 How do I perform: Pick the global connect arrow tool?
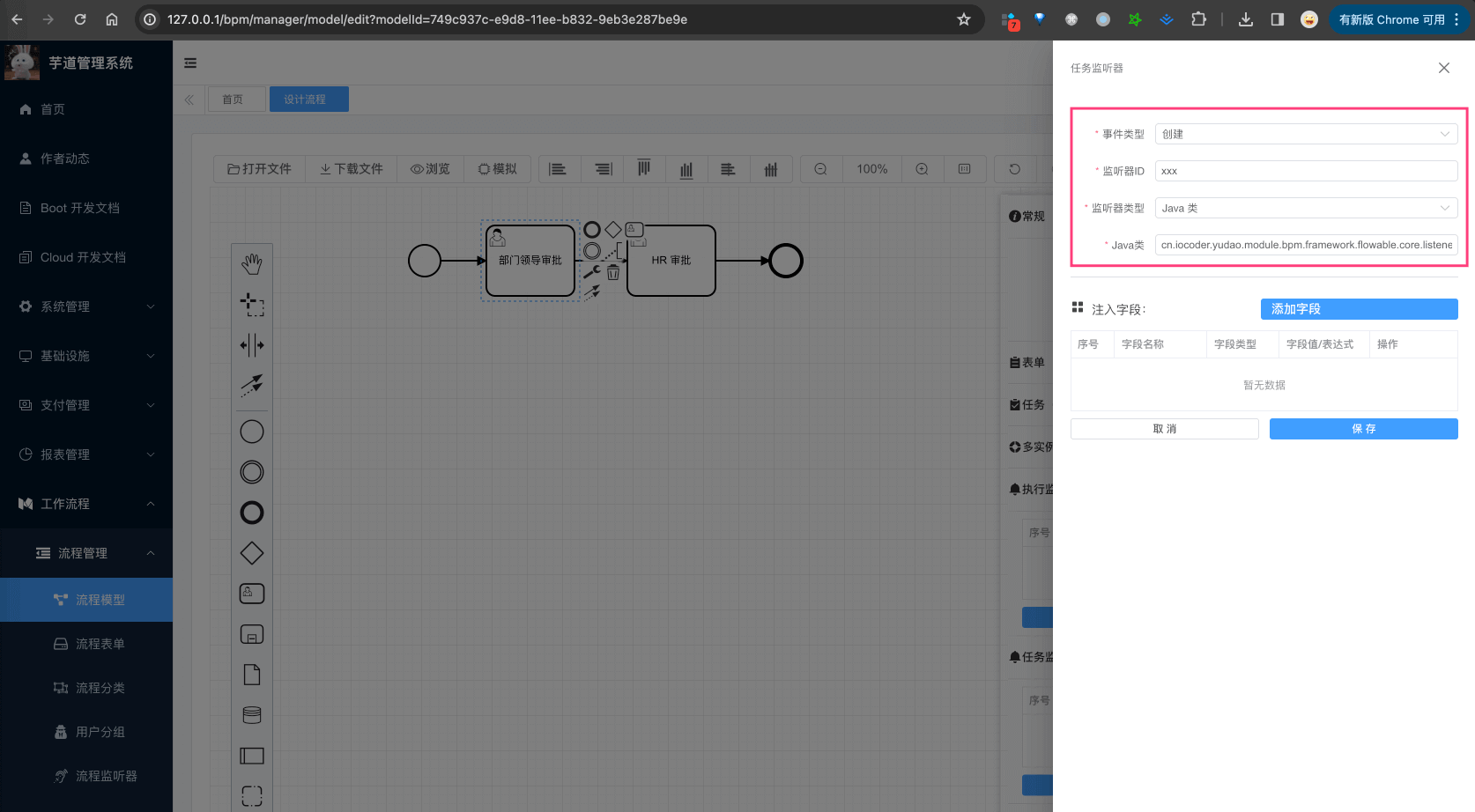[x=252, y=385]
